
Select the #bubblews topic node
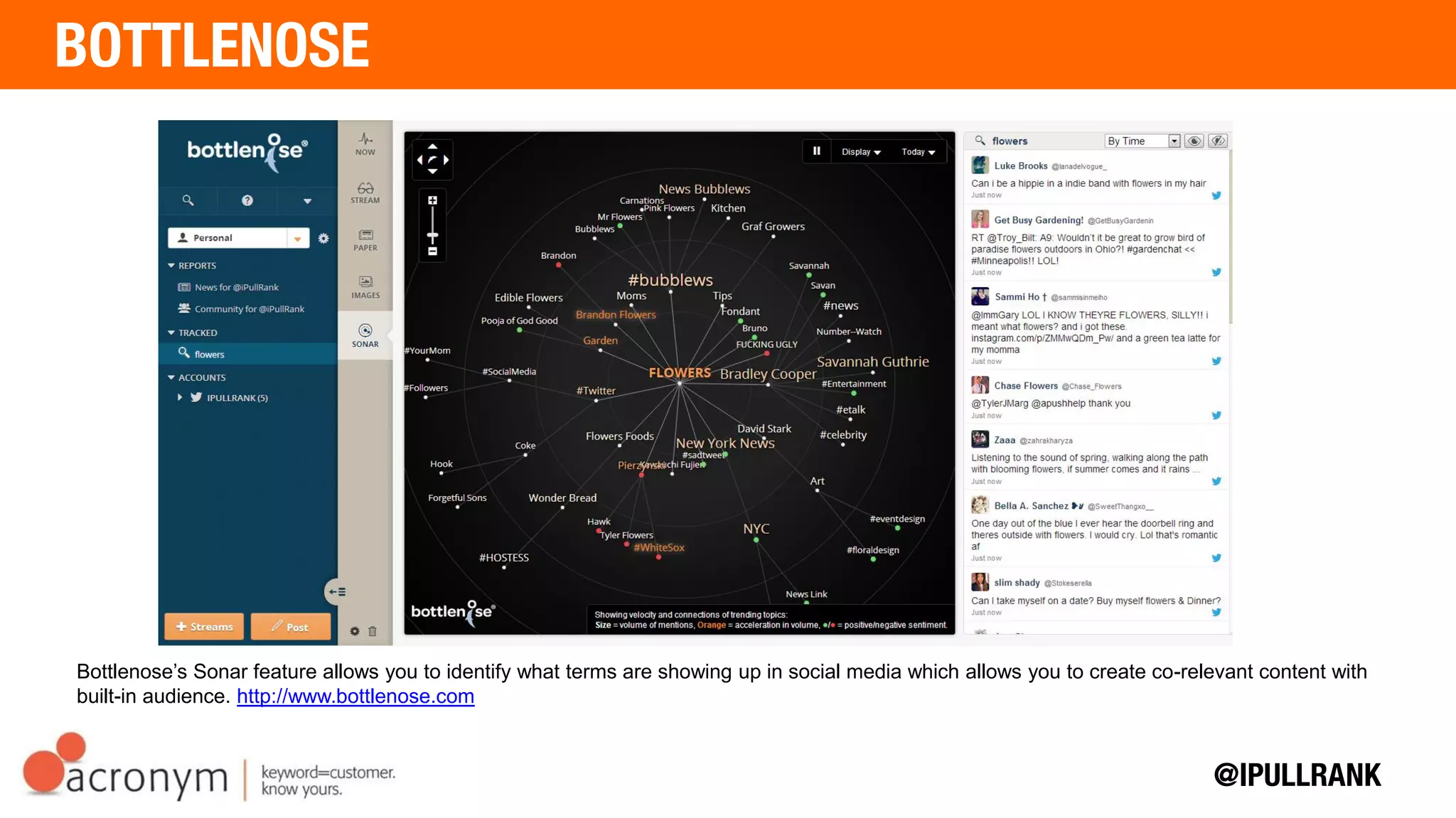click(x=670, y=280)
